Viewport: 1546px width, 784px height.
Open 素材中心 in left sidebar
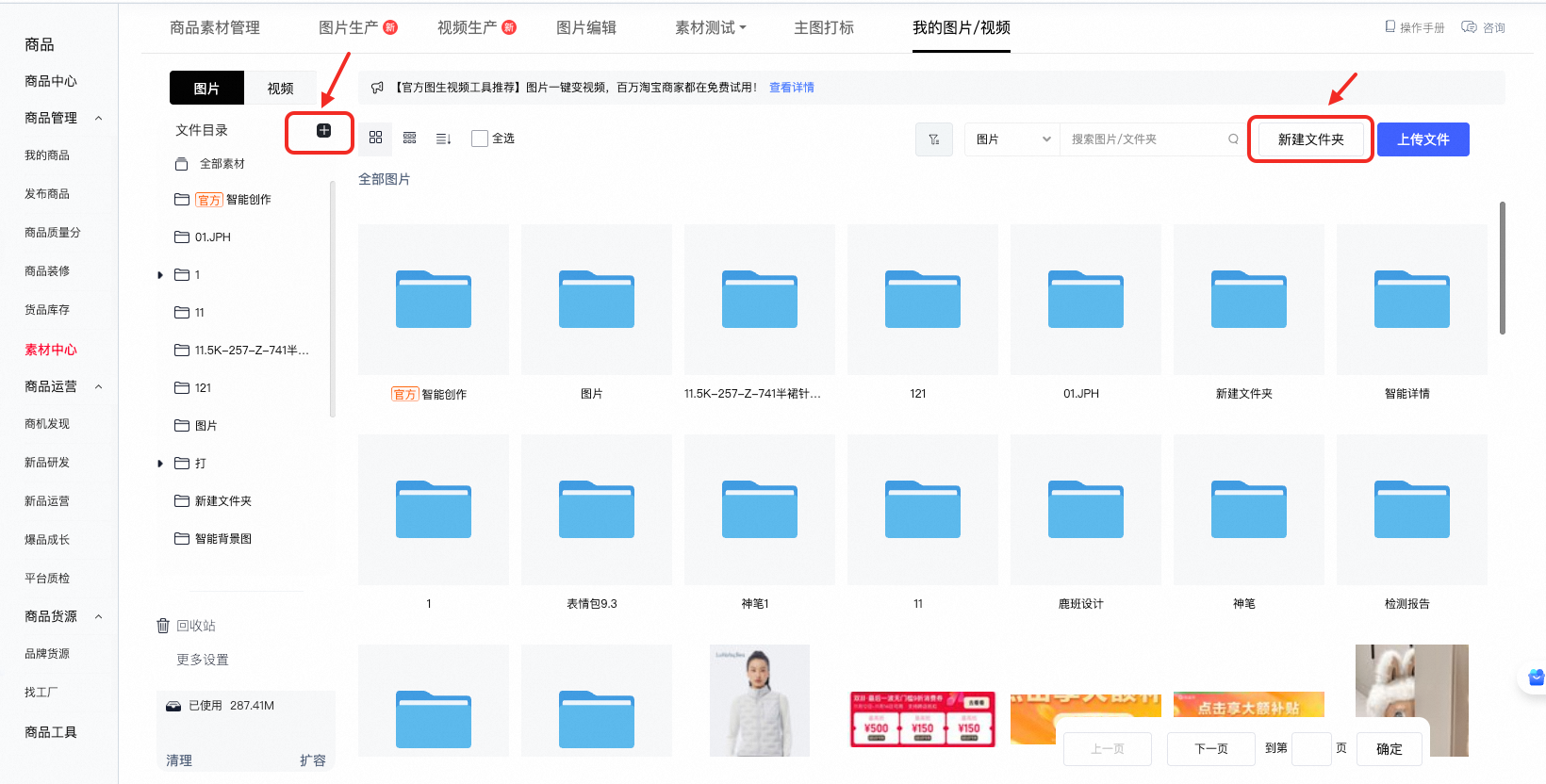coord(51,350)
